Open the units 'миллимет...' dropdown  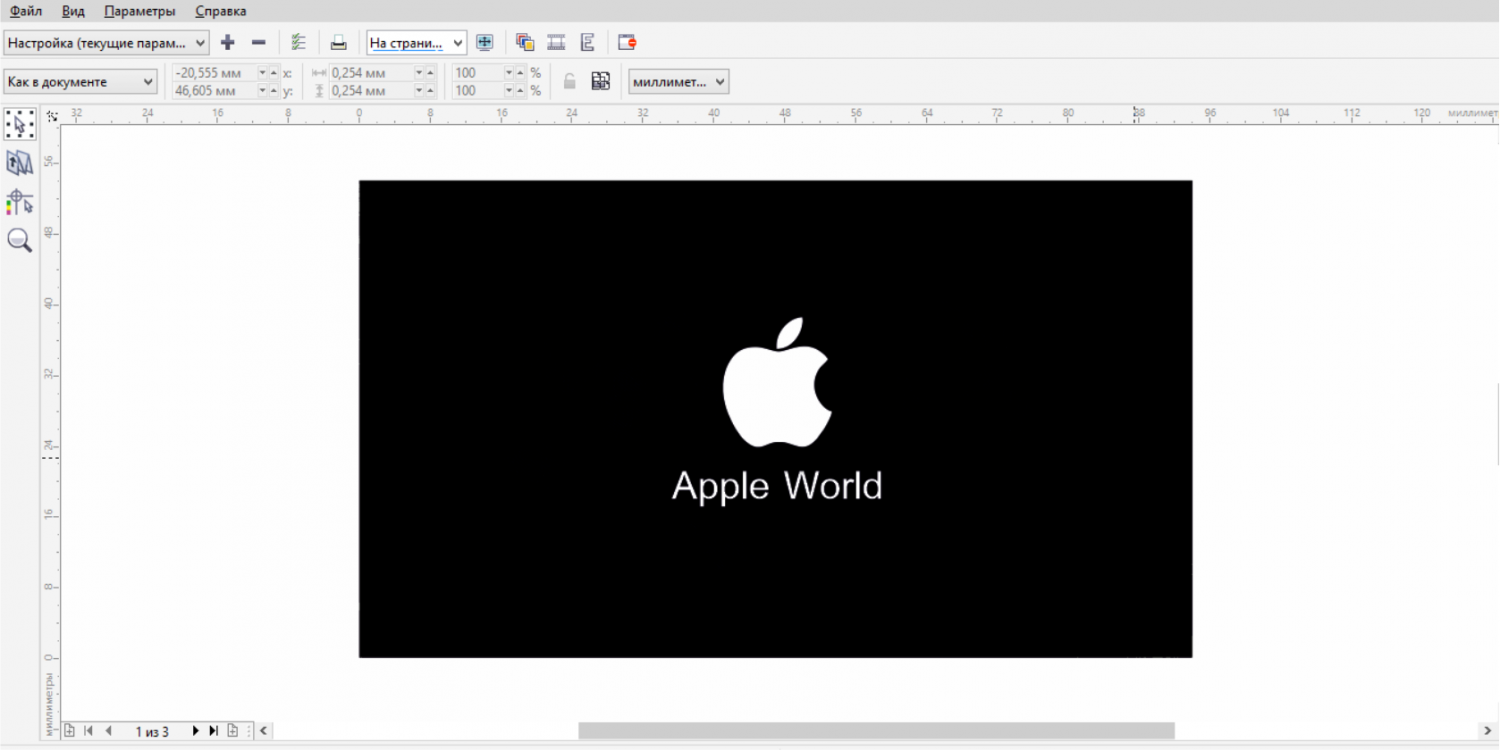tap(679, 81)
